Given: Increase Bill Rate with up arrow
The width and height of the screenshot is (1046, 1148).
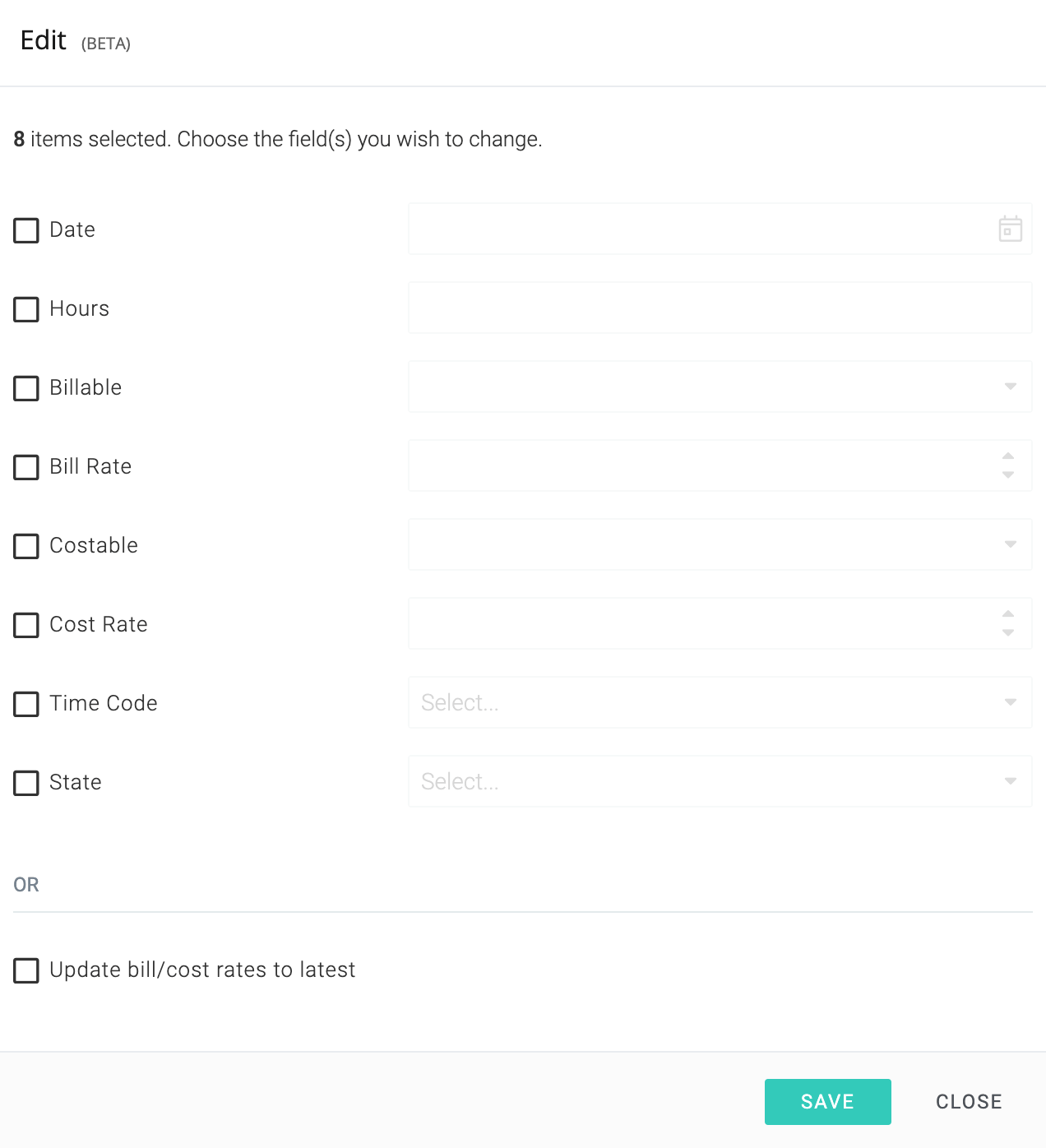Looking at the screenshot, I should (1008, 456).
